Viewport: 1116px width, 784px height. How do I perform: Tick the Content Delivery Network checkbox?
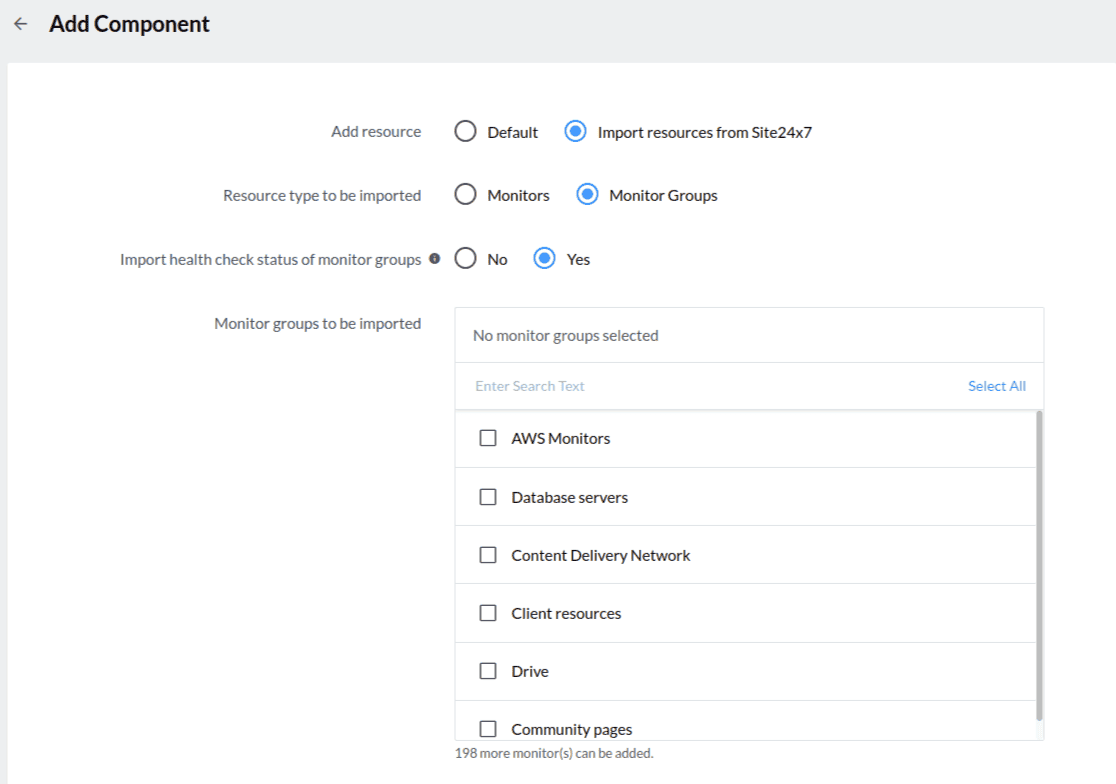488,555
